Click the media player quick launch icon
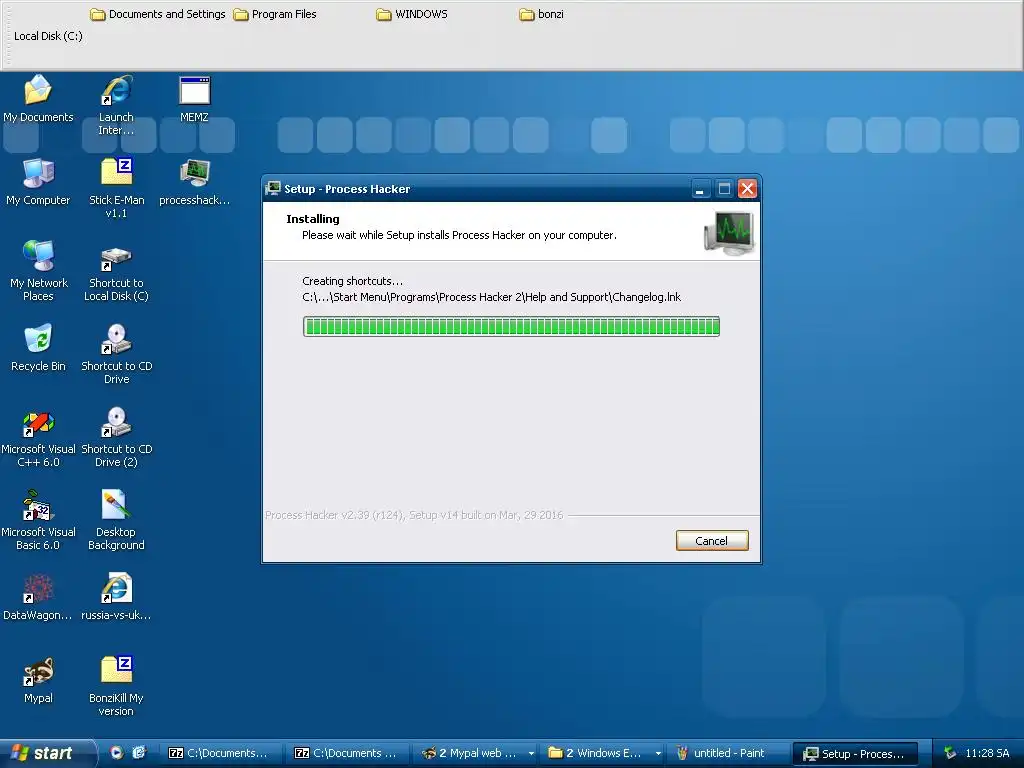1024x768 pixels. 116,753
